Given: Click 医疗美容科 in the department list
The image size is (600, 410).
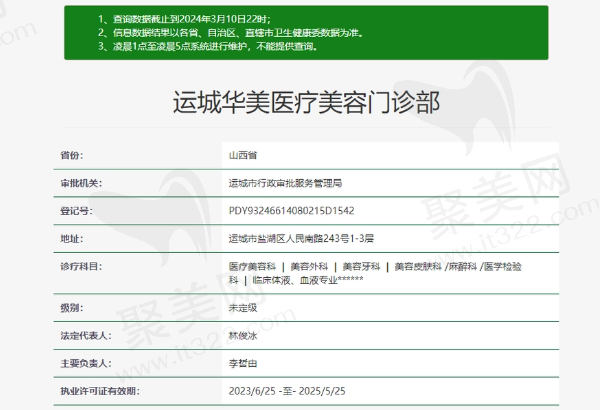Looking at the screenshot, I should 253,266.
